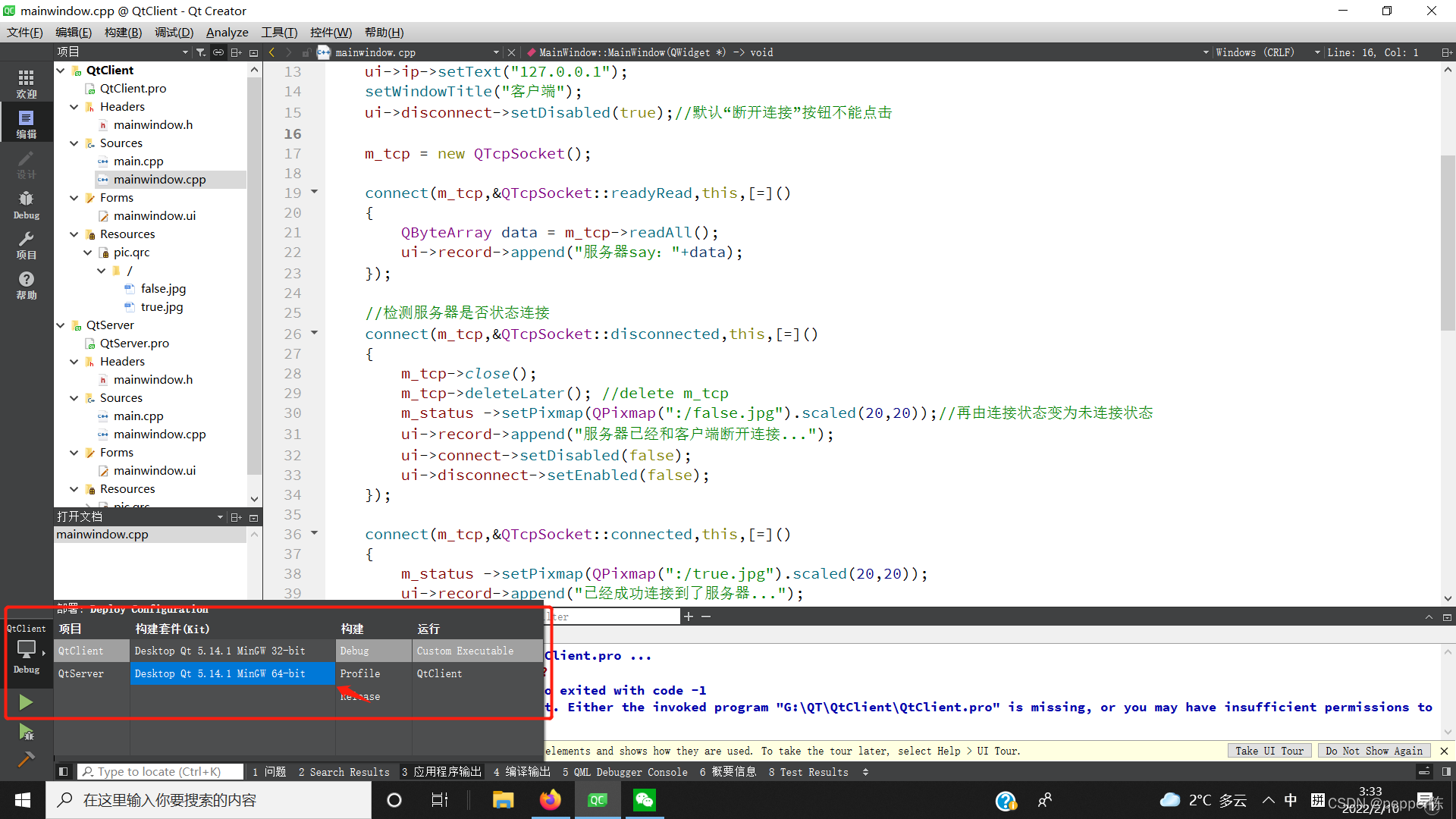The height and width of the screenshot is (819, 1456).
Task: Open the Compile Output tab (编译输出)
Action: (522, 772)
